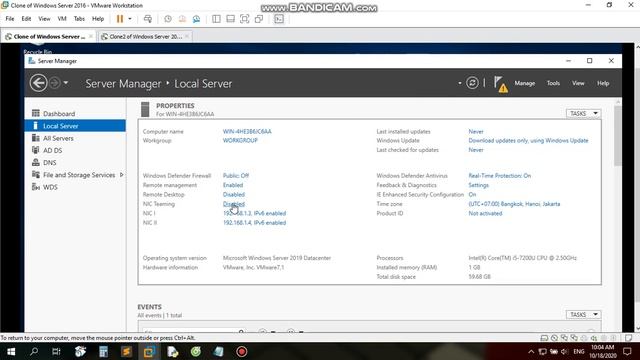The image size is (640, 360).
Task: Open the Manage menu in Server Manager
Action: [x=524, y=83]
